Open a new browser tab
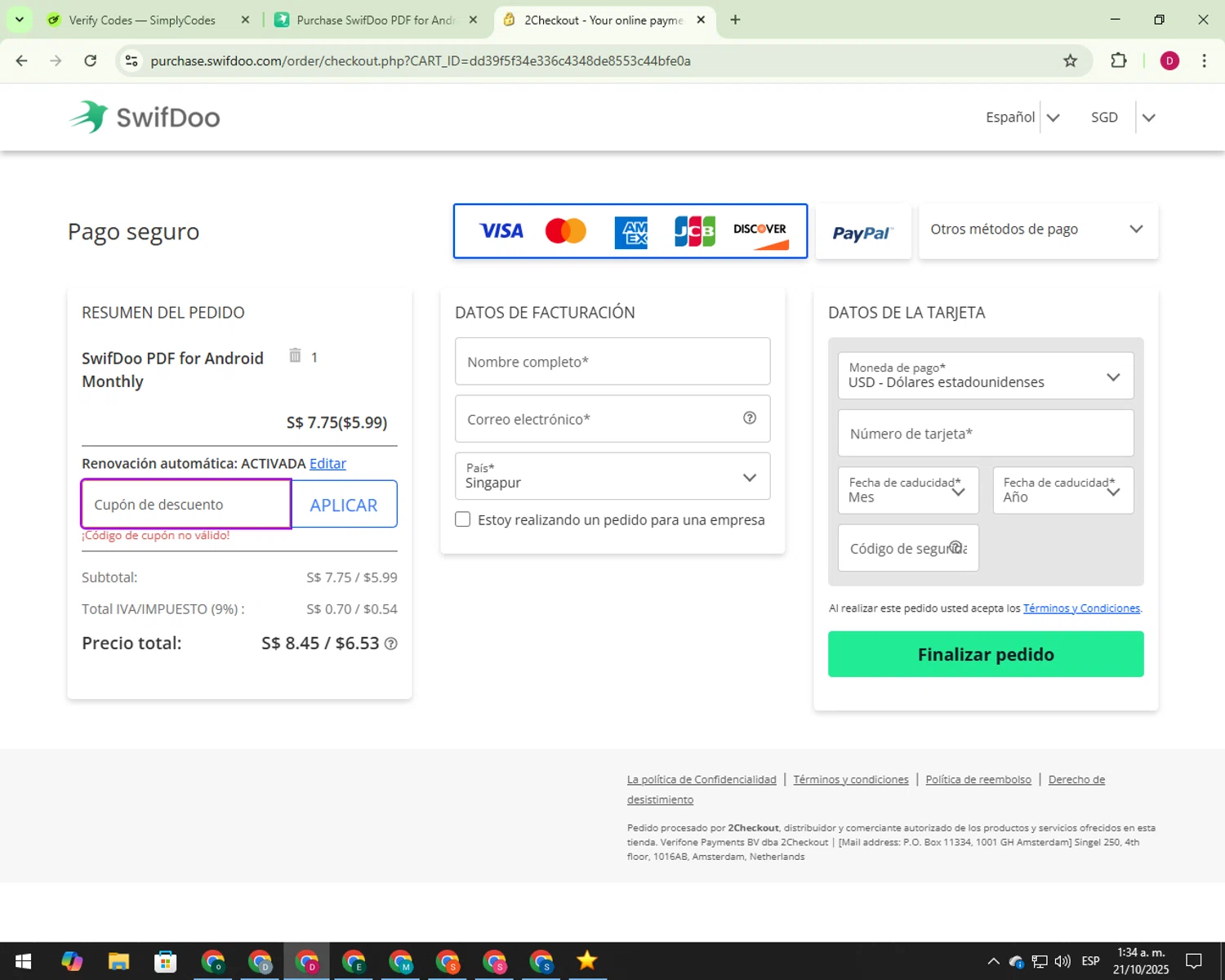1225x980 pixels. (735, 20)
